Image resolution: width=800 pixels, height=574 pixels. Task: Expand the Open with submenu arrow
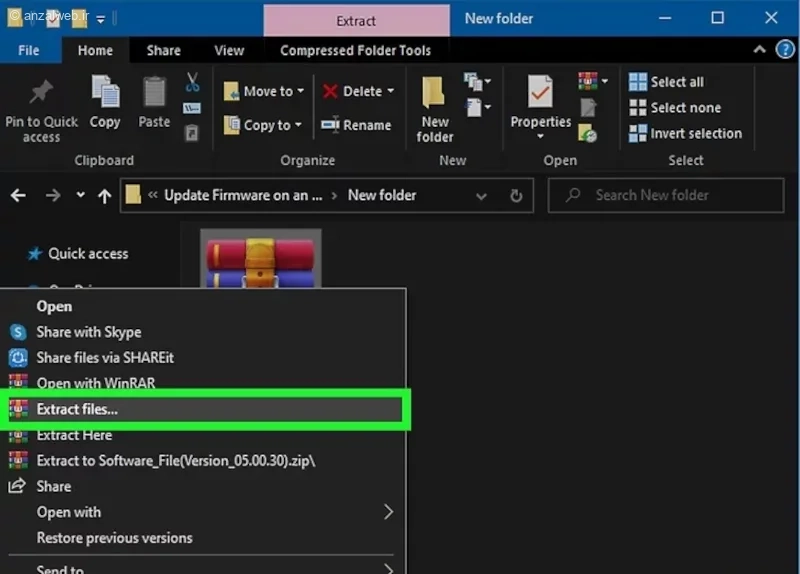388,512
